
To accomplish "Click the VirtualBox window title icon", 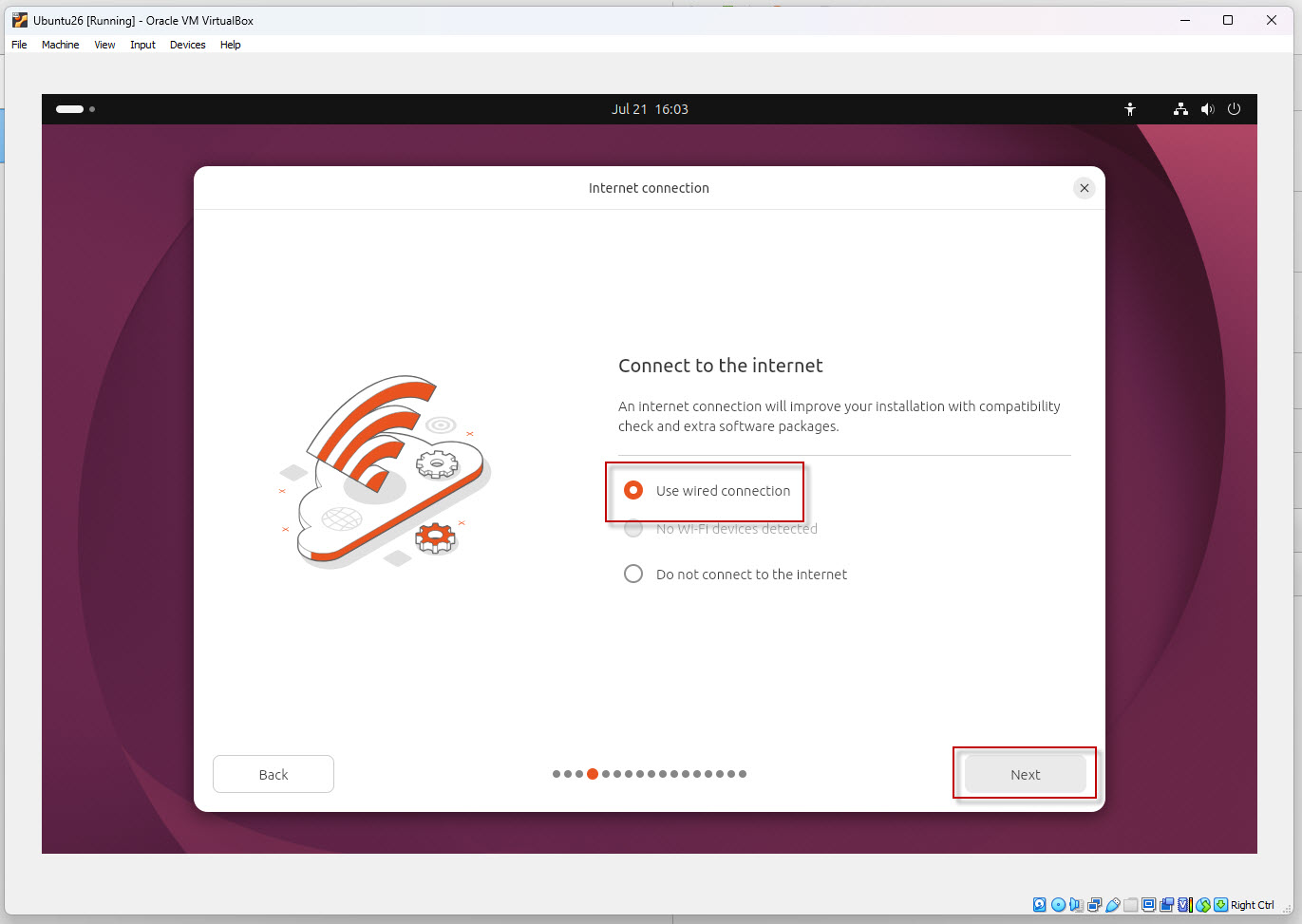I will click(x=20, y=20).
